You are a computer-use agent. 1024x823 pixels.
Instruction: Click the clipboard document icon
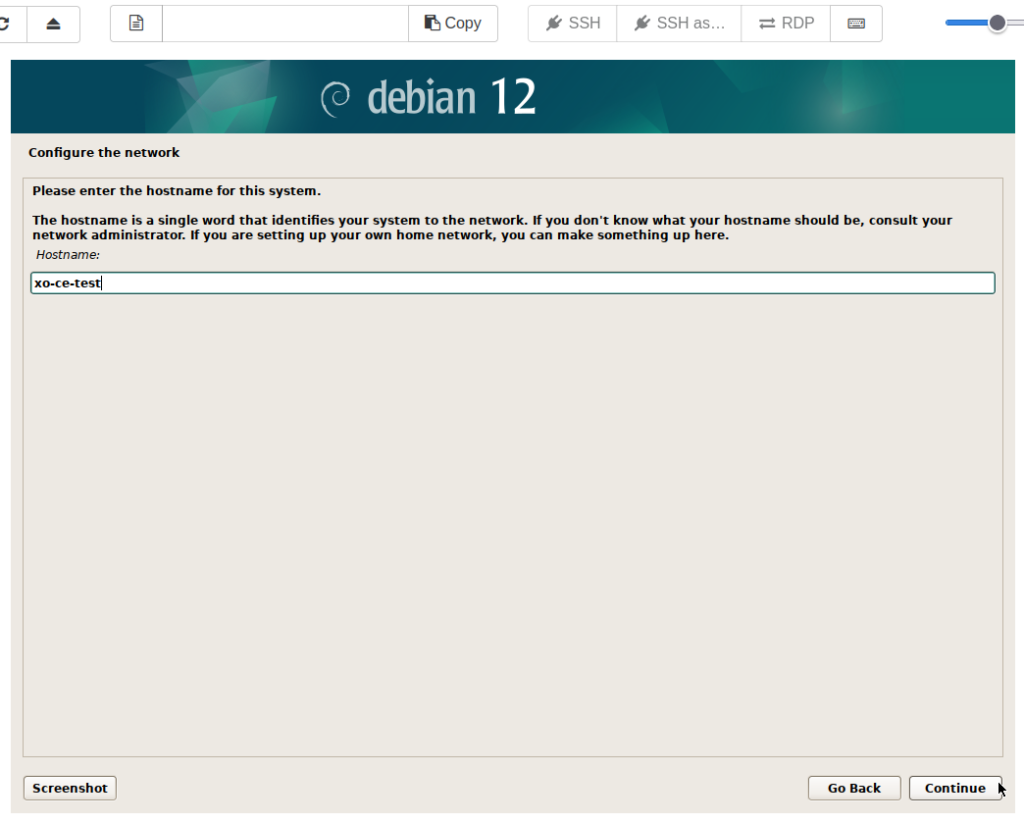pos(136,23)
